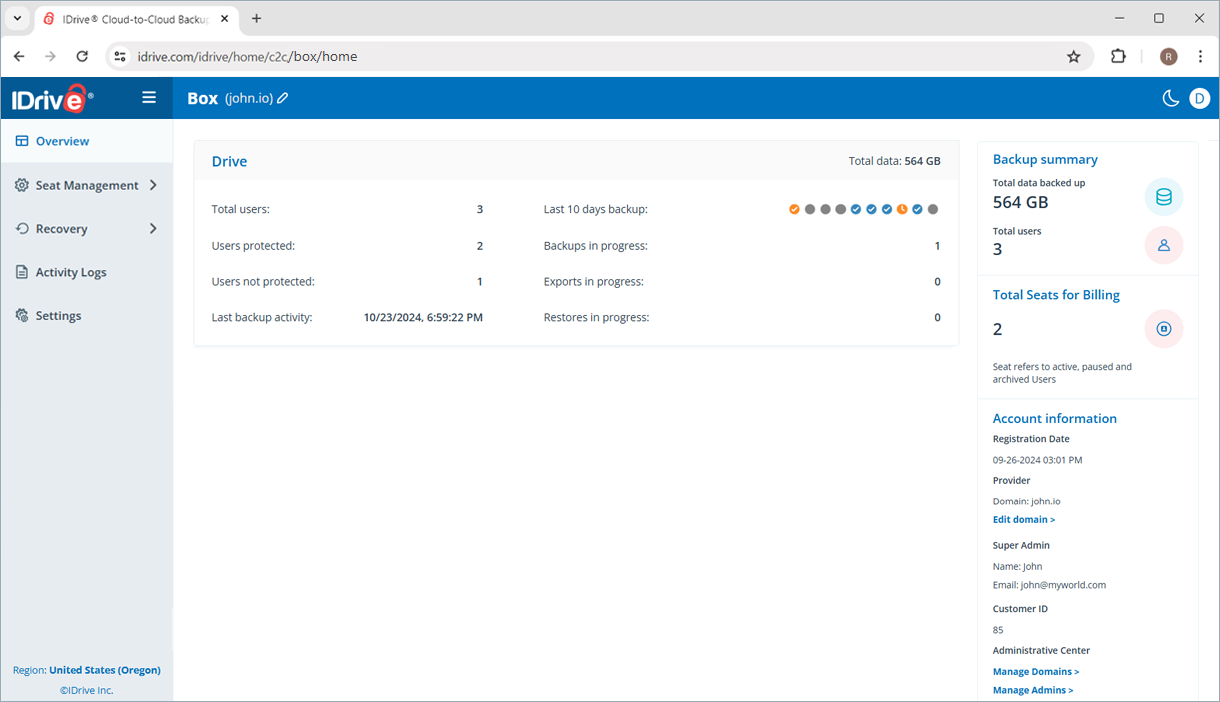Click the Manage Domains link
This screenshot has height=702, width=1220.
click(1035, 672)
